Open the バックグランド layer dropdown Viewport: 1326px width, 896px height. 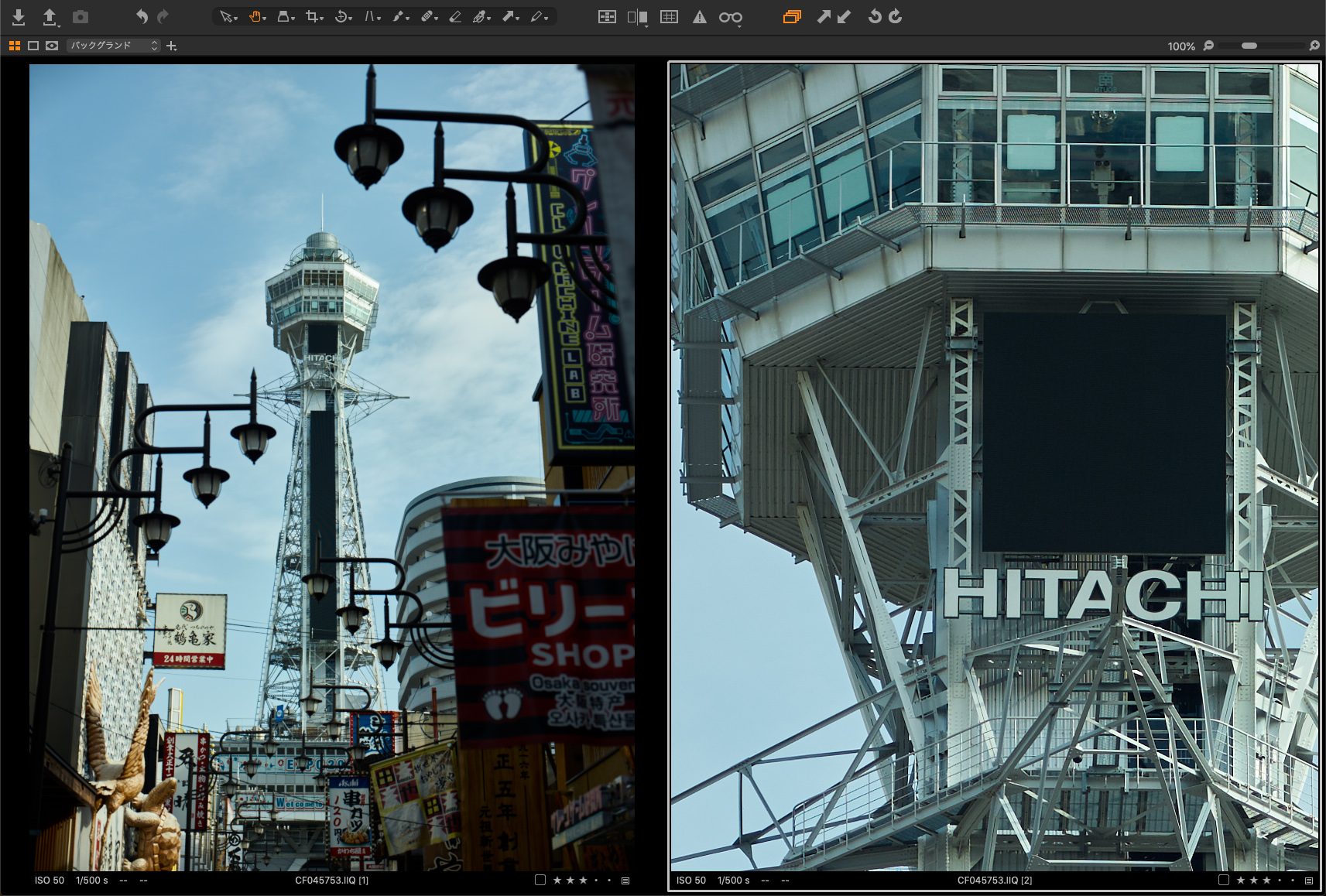113,46
